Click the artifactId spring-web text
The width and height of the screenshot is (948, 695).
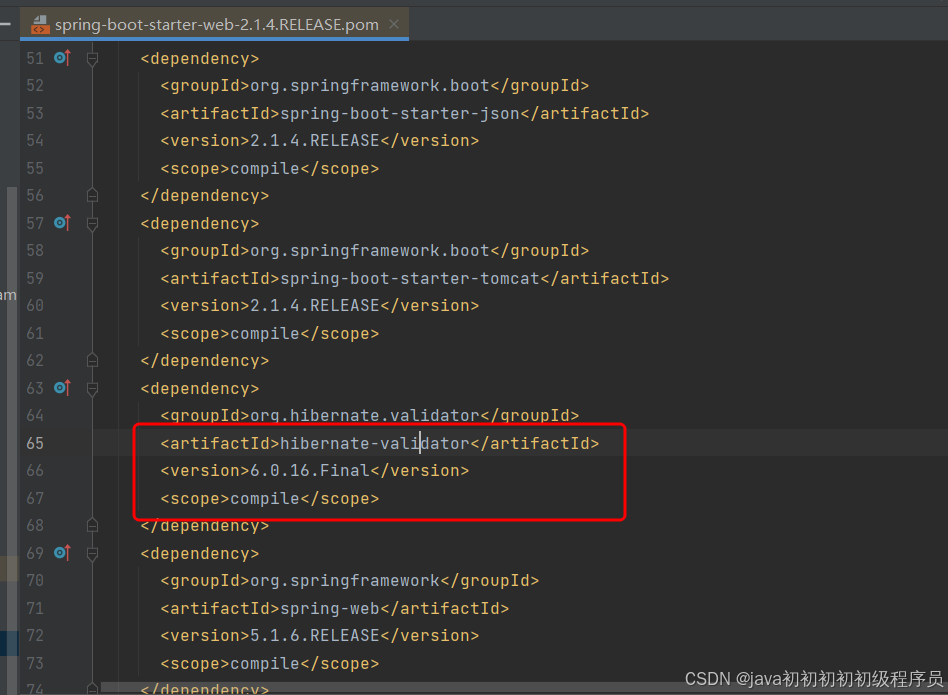330,609
